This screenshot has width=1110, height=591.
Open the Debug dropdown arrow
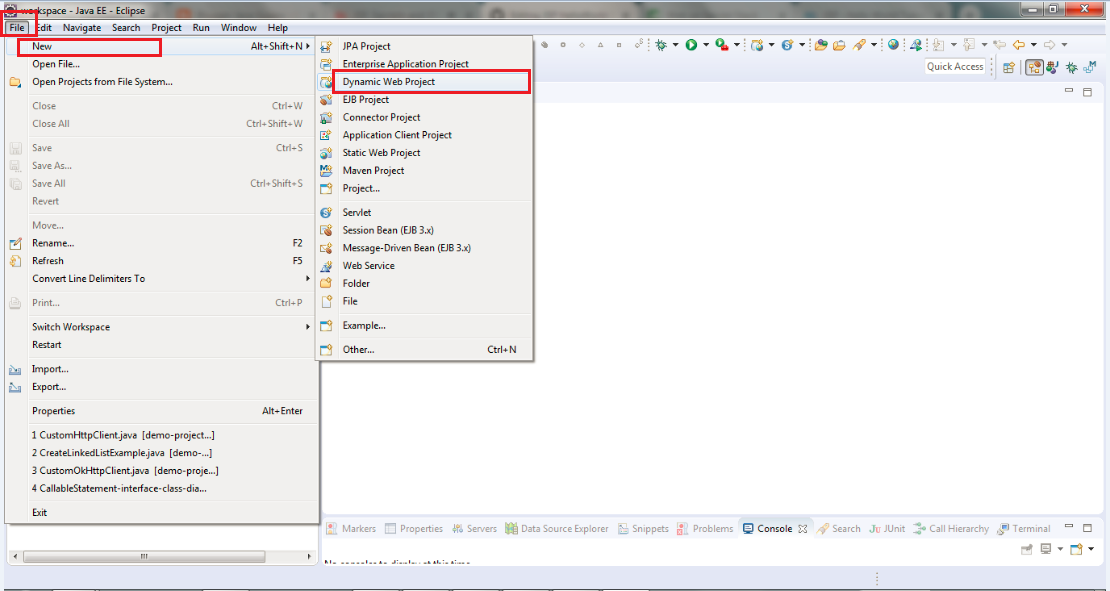tap(675, 45)
